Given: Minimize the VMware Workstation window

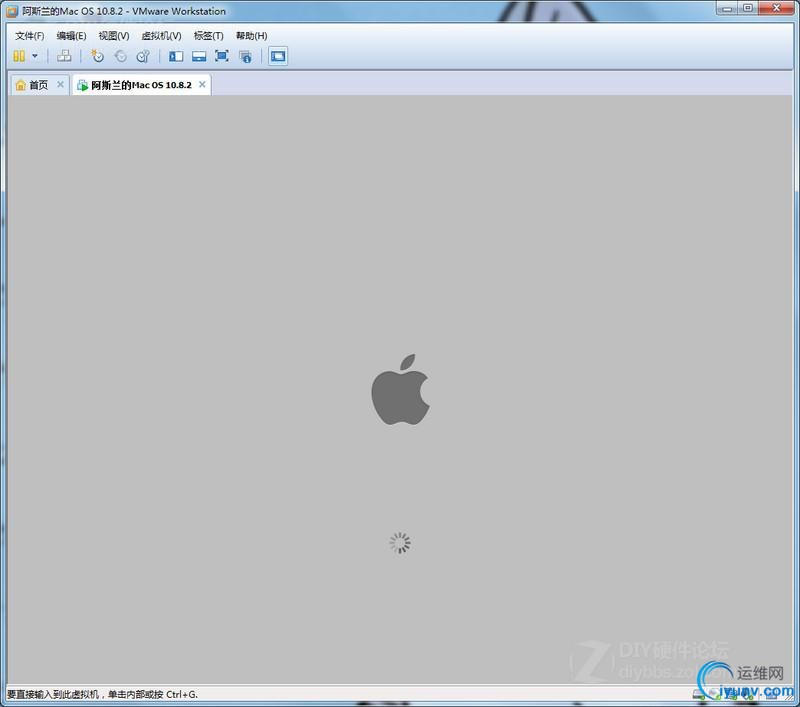Looking at the screenshot, I should 727,8.
